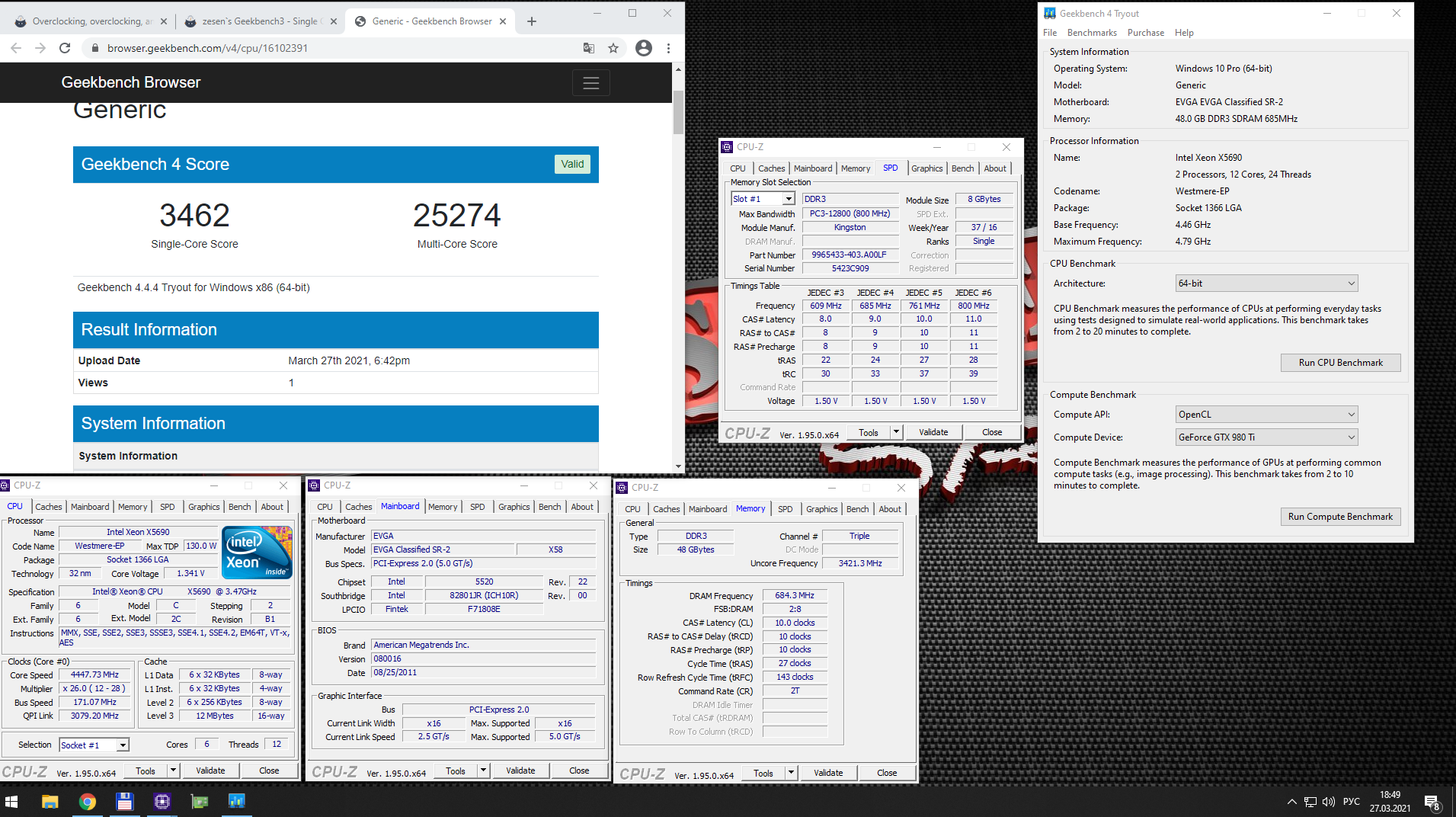The height and width of the screenshot is (817, 1456).
Task: Click Close button in CPU-Z Memory window
Action: (x=887, y=773)
